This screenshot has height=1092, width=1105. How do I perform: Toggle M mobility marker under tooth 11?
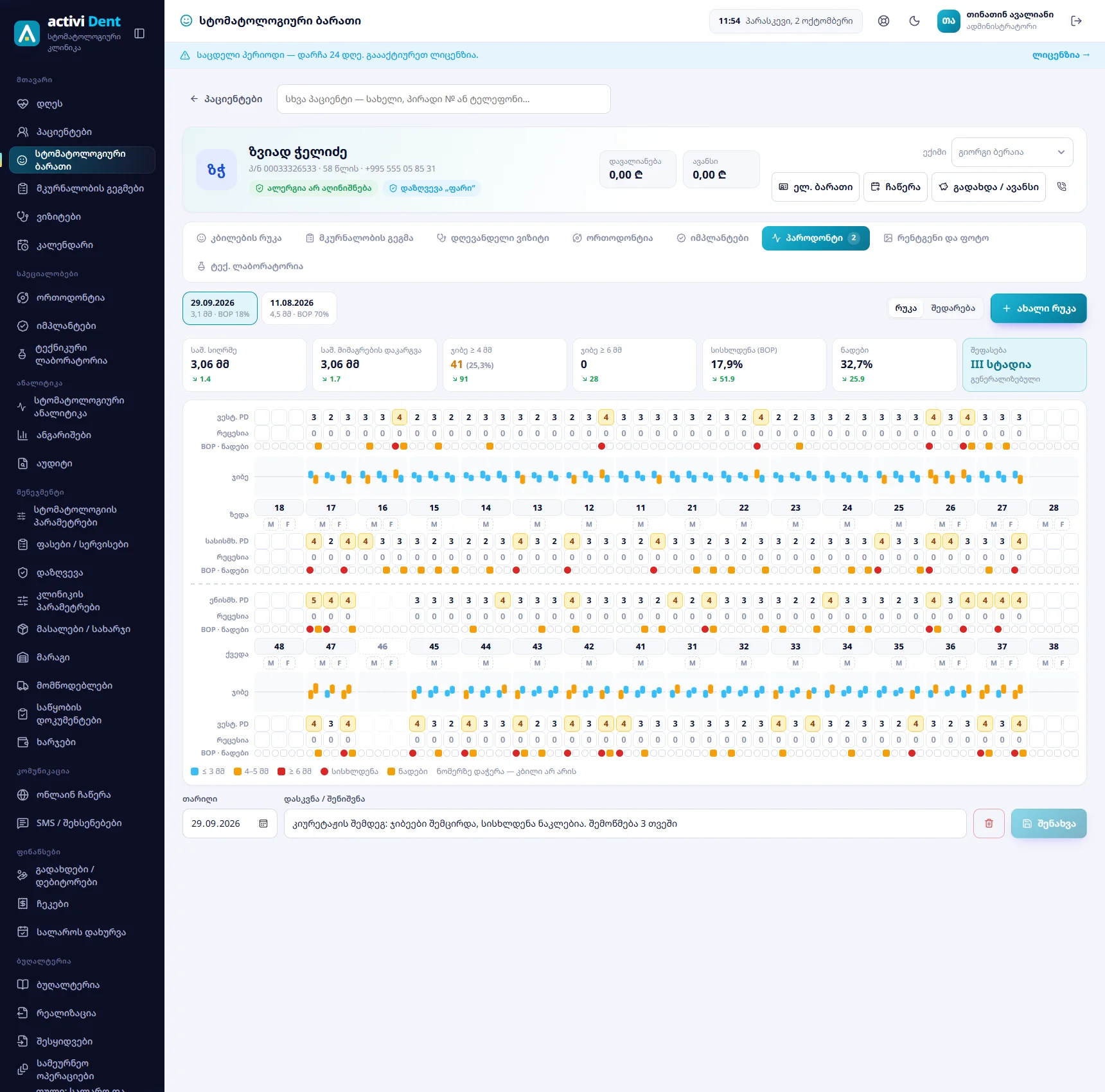pos(641,524)
